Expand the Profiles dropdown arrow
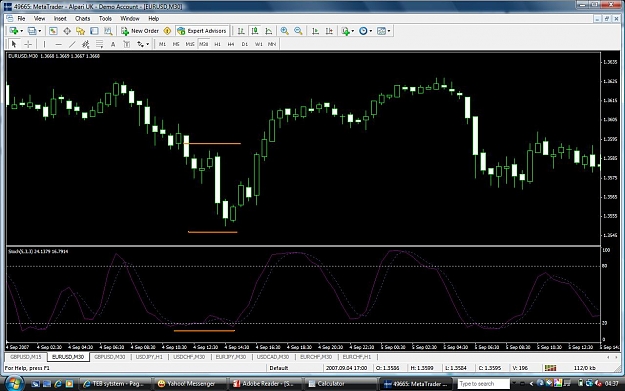Viewport: 625px width, 391px height. pos(39,31)
